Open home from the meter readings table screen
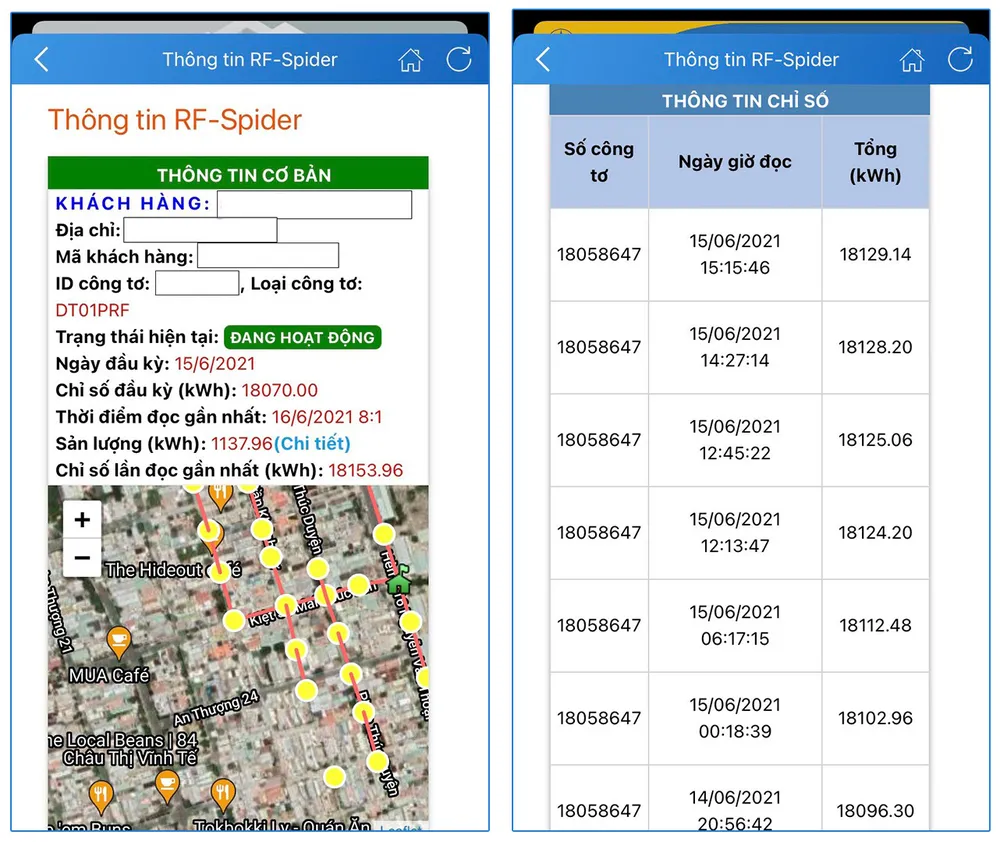Image resolution: width=1000 pixels, height=842 pixels. (x=912, y=60)
